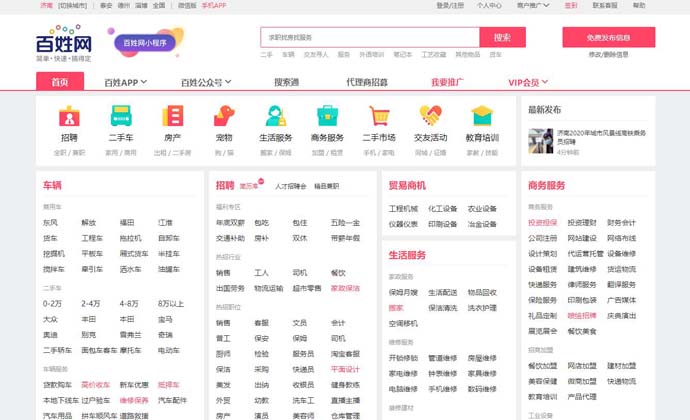690x420 pixels.
Task: Click the 百姓网 logo
Action: pos(64,43)
